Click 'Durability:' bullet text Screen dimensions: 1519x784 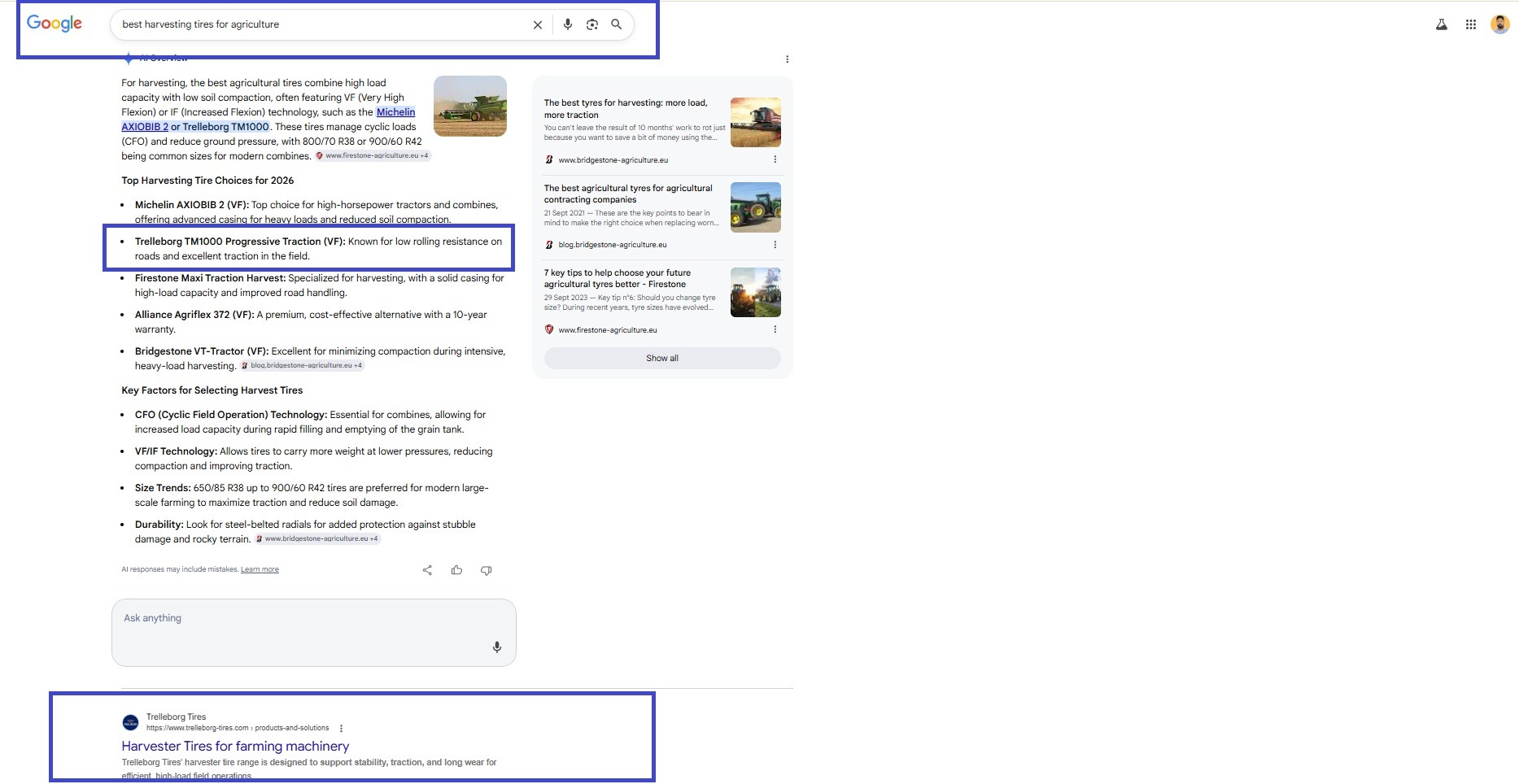click(159, 525)
